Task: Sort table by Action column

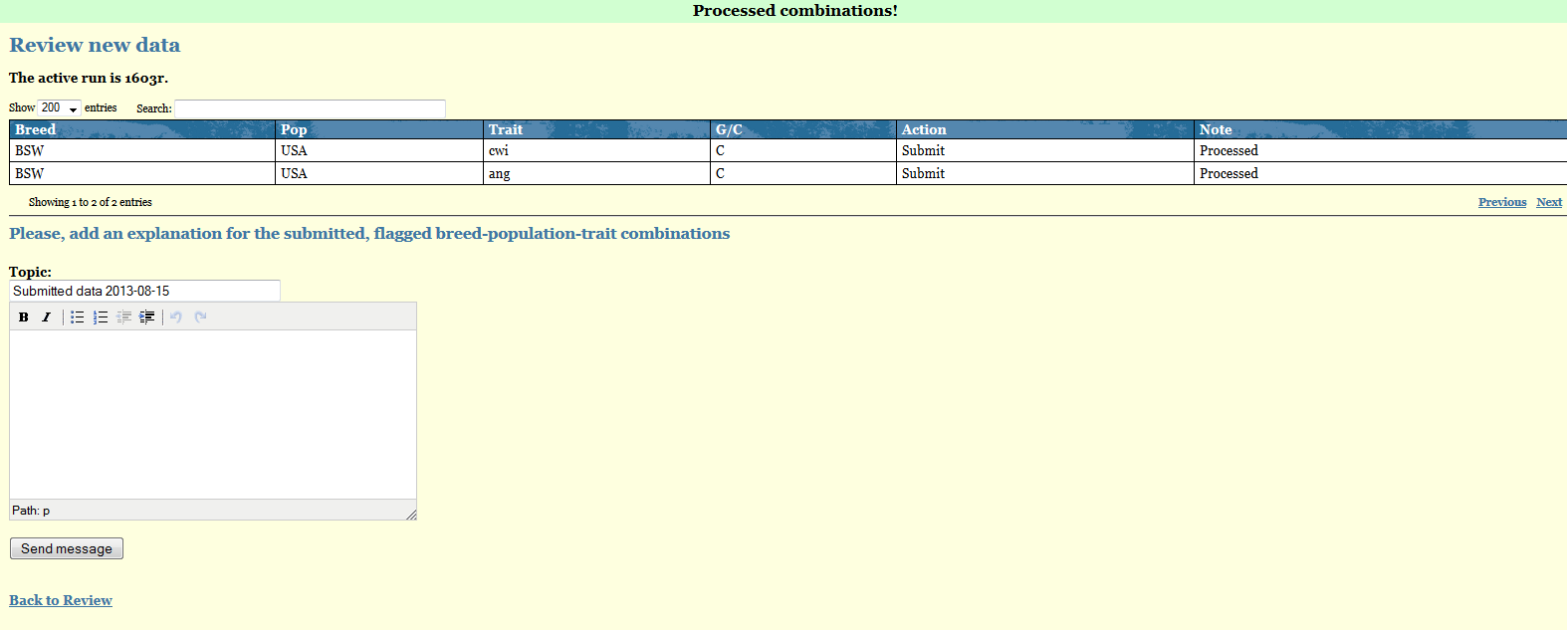Action: (x=924, y=129)
